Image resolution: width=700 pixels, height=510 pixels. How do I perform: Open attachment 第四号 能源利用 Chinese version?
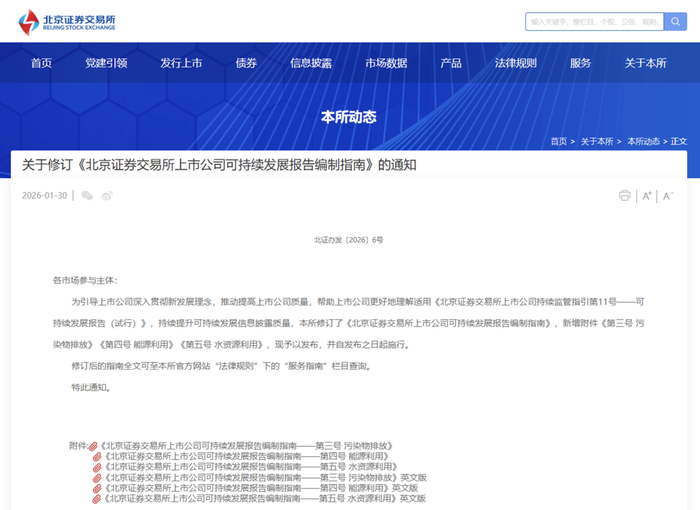(247, 456)
